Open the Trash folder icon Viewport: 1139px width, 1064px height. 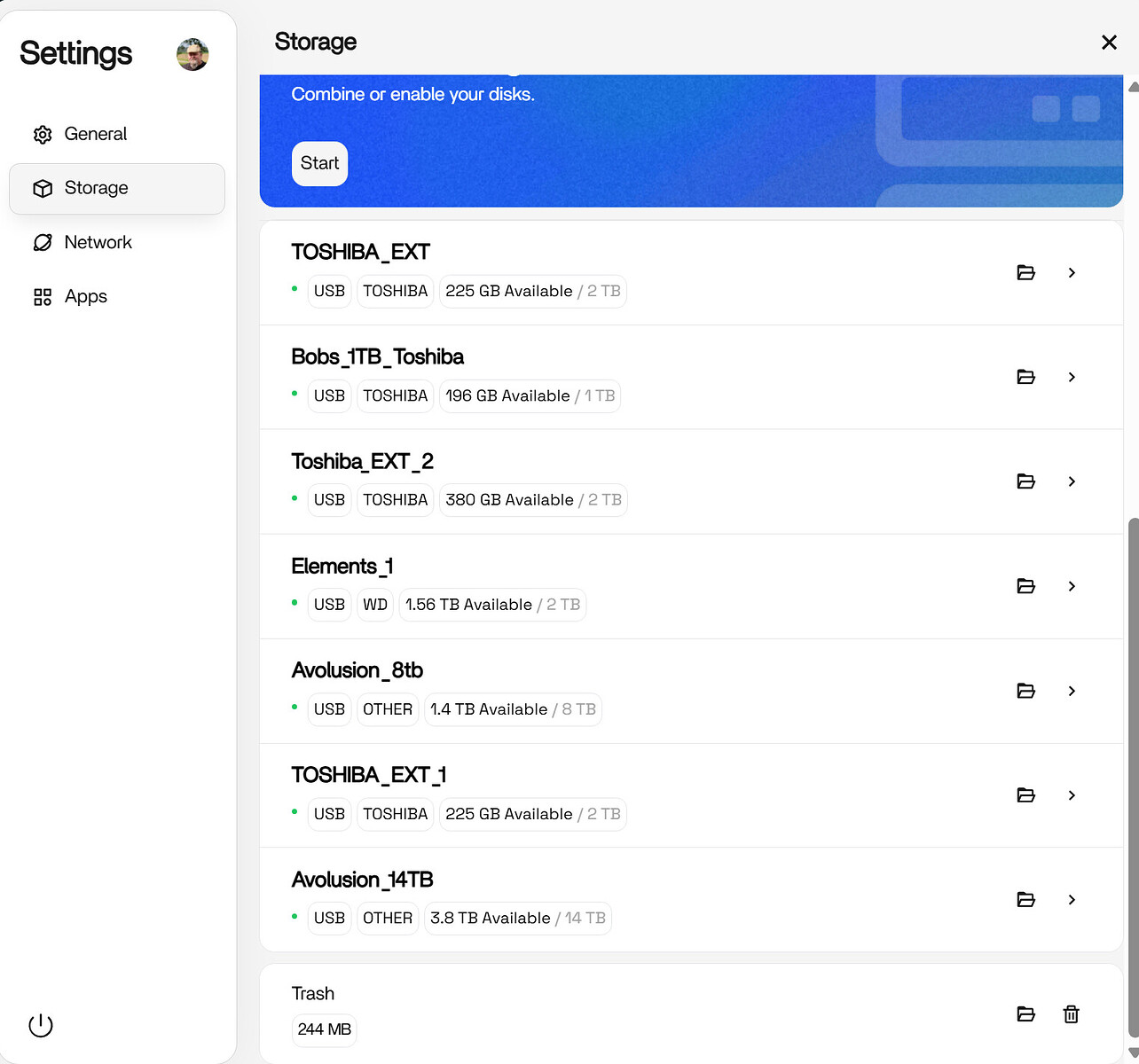(x=1025, y=1014)
